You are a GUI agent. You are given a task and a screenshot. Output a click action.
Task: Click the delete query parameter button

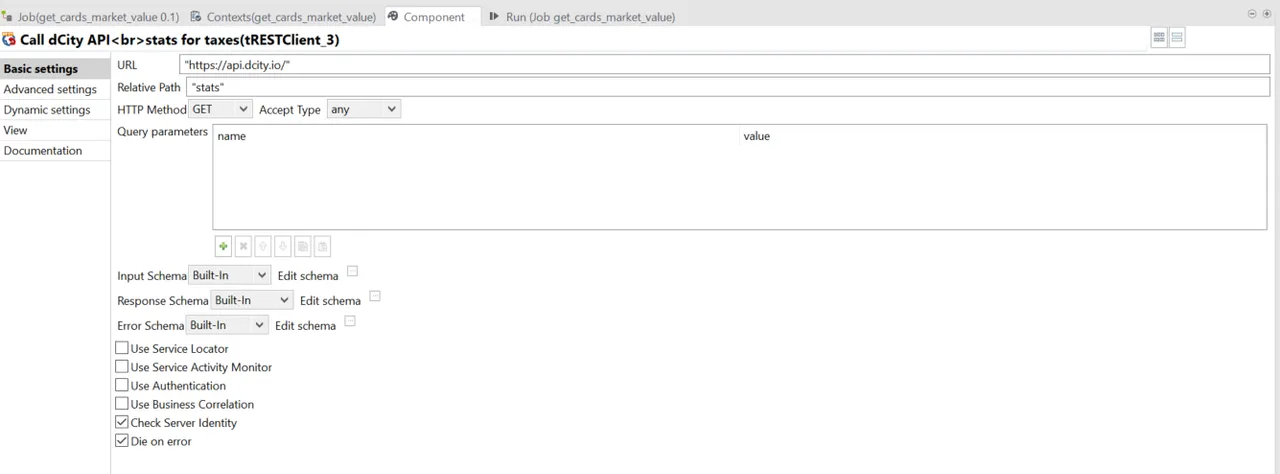243,246
